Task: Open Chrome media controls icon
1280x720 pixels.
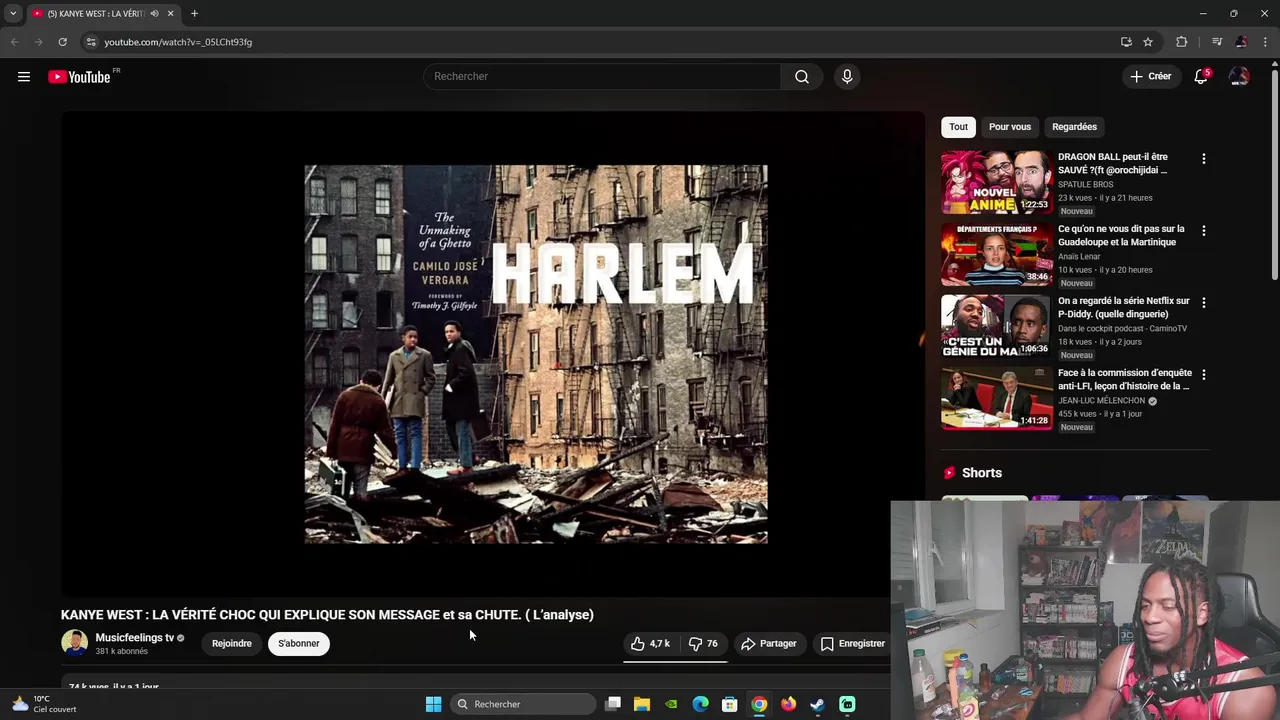Action: [x=1217, y=42]
